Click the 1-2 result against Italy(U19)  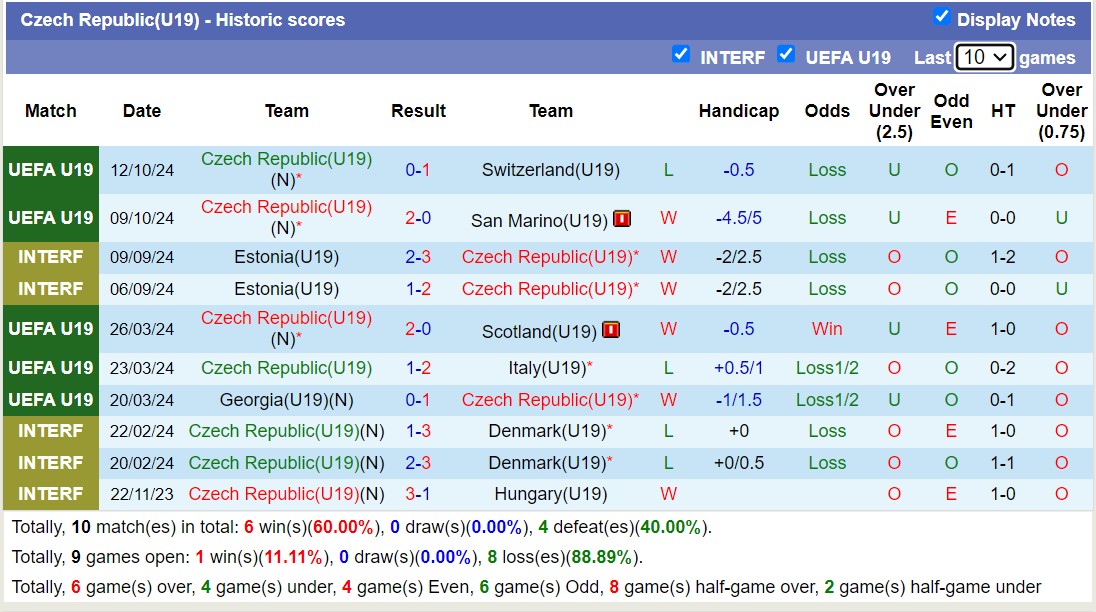coord(418,368)
